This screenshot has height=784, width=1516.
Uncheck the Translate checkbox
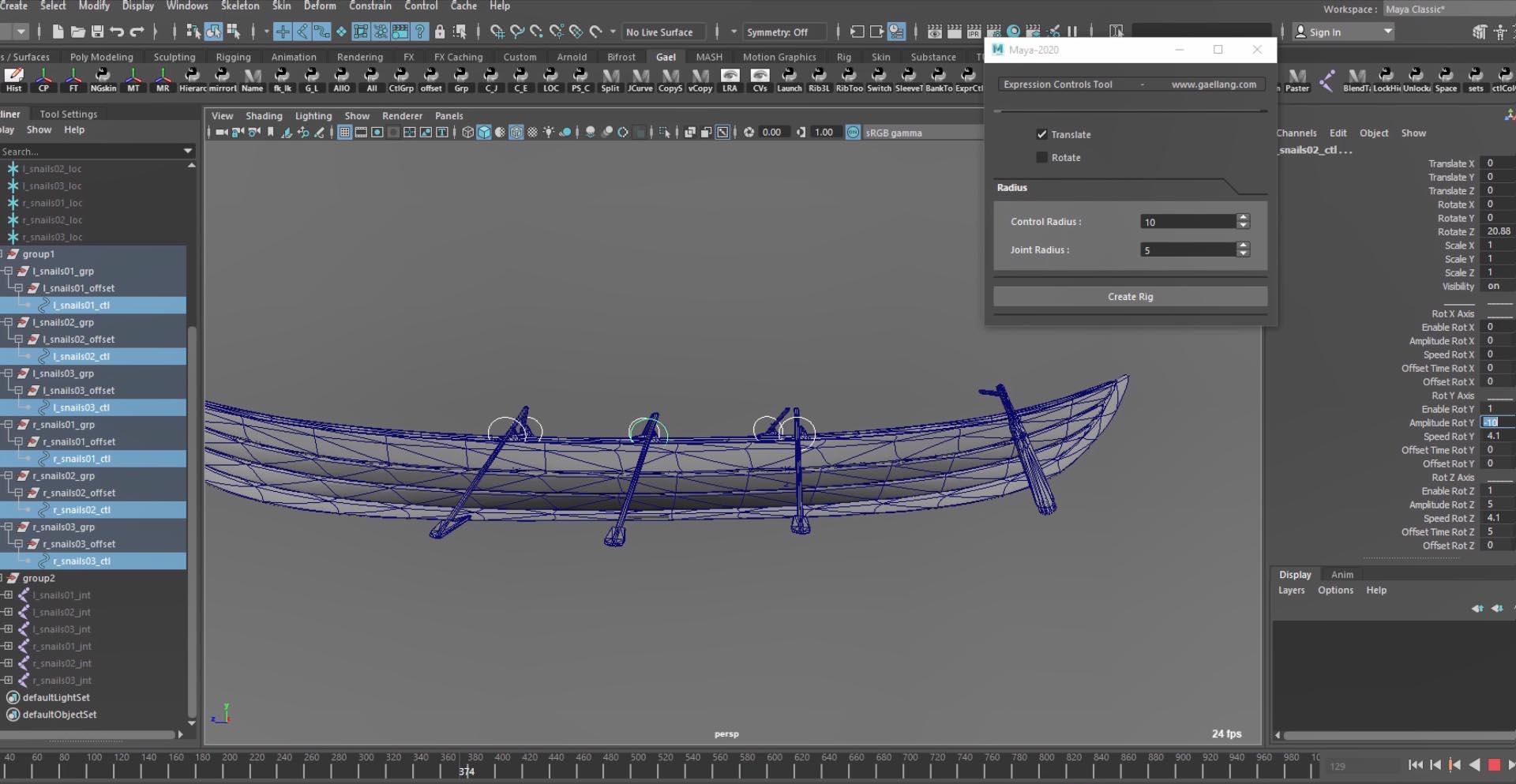click(x=1041, y=134)
